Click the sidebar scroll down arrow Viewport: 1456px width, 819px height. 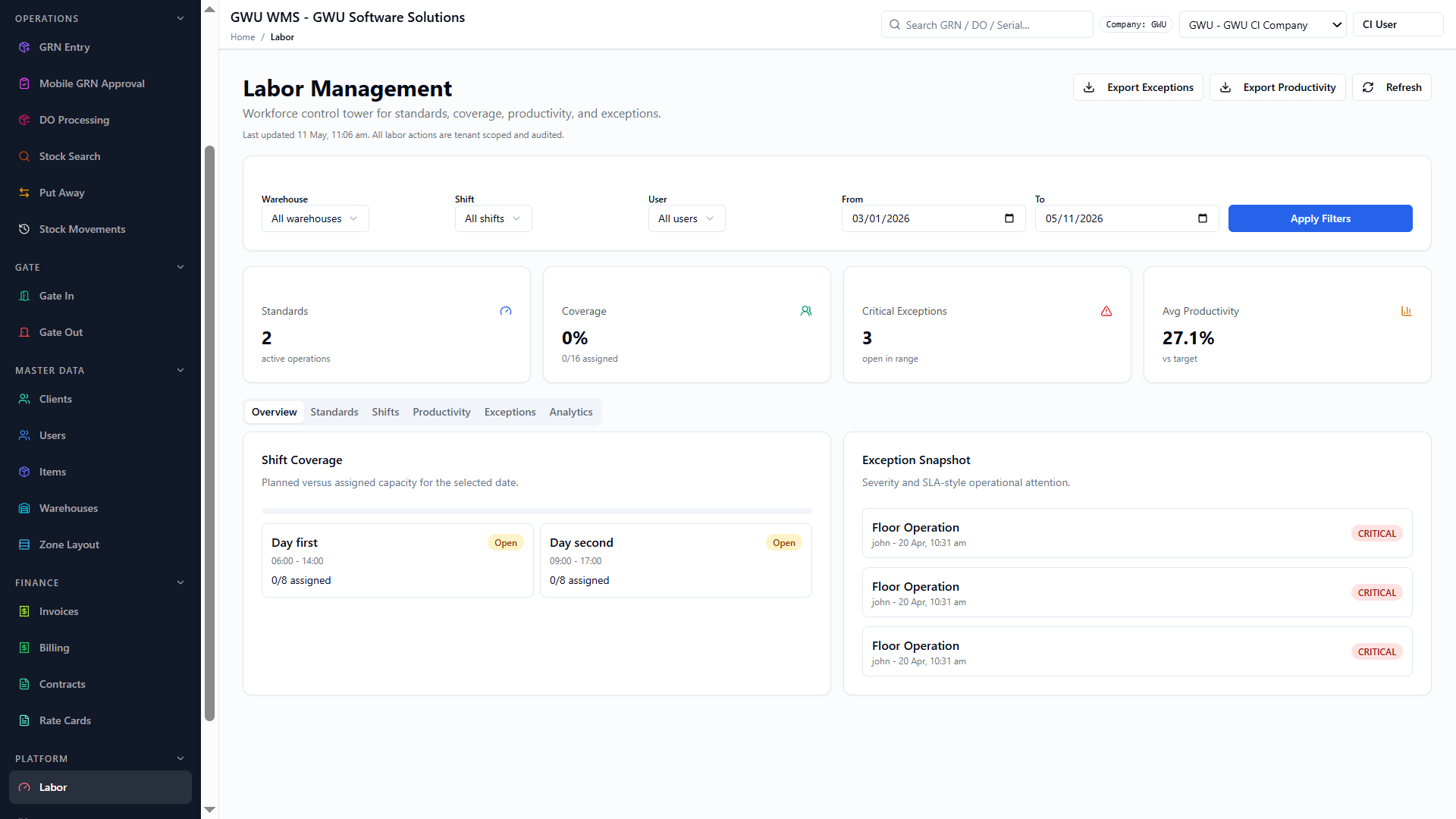[x=210, y=810]
